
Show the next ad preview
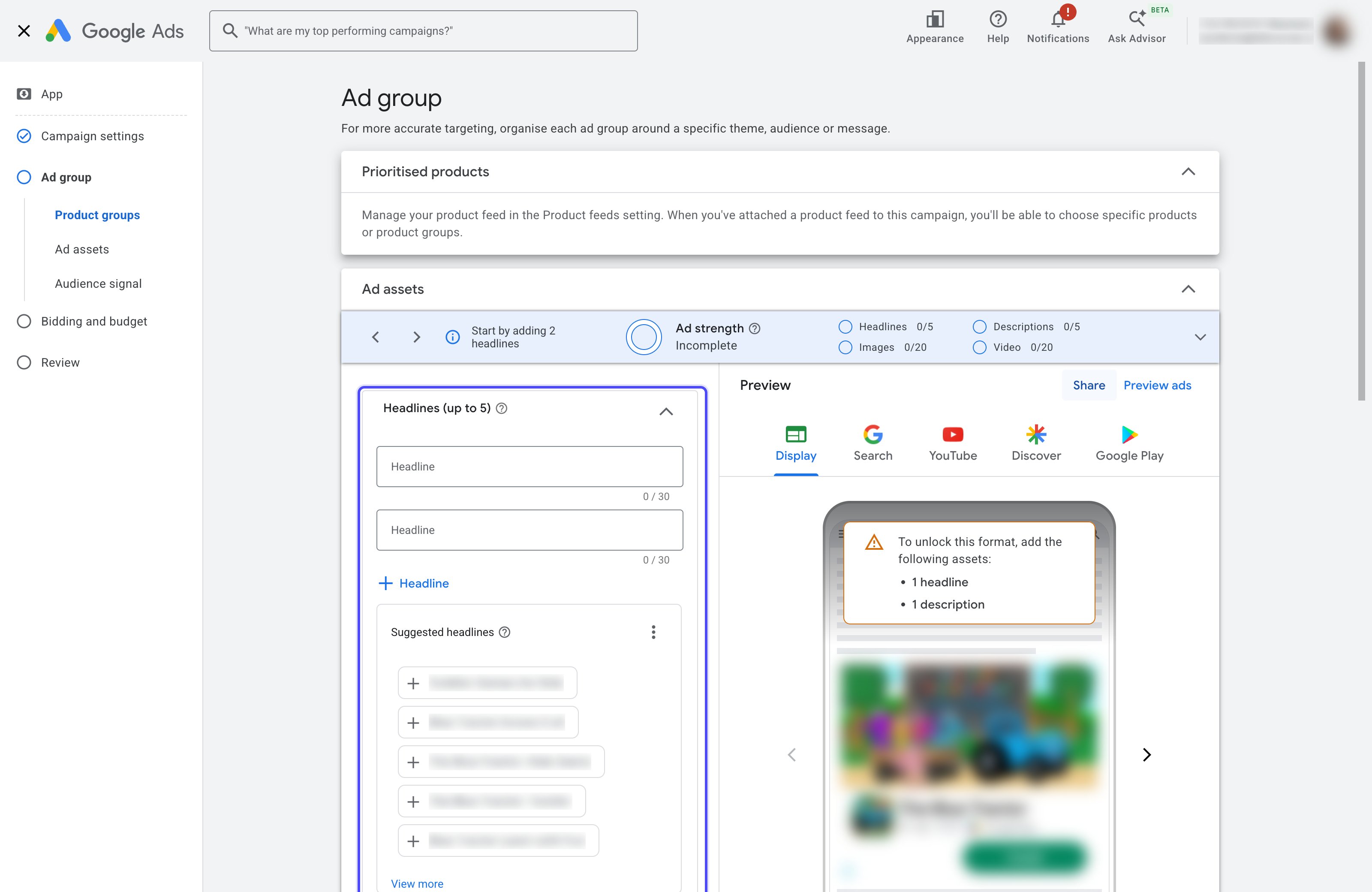(x=1146, y=755)
